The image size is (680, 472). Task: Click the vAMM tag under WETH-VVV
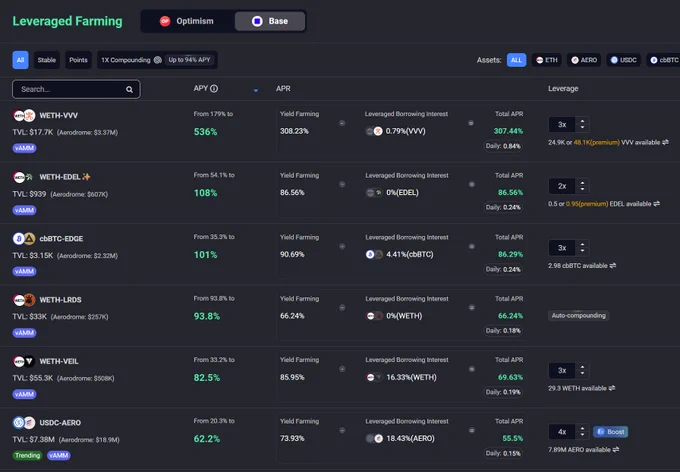click(x=24, y=148)
